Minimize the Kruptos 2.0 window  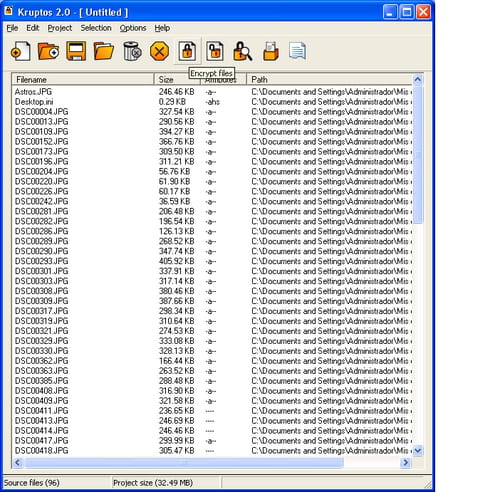[x=390, y=12]
